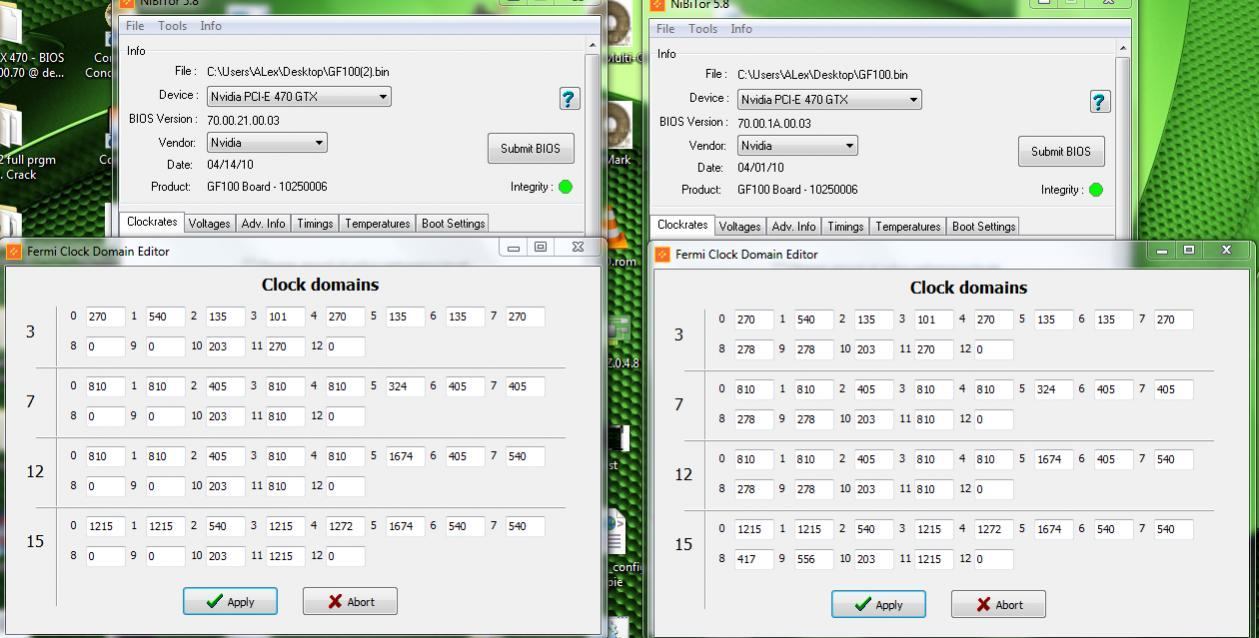Switch to Adv. Info tab in left NiBiTor window
Image resolution: width=1259 pixels, height=638 pixels.
click(x=263, y=224)
